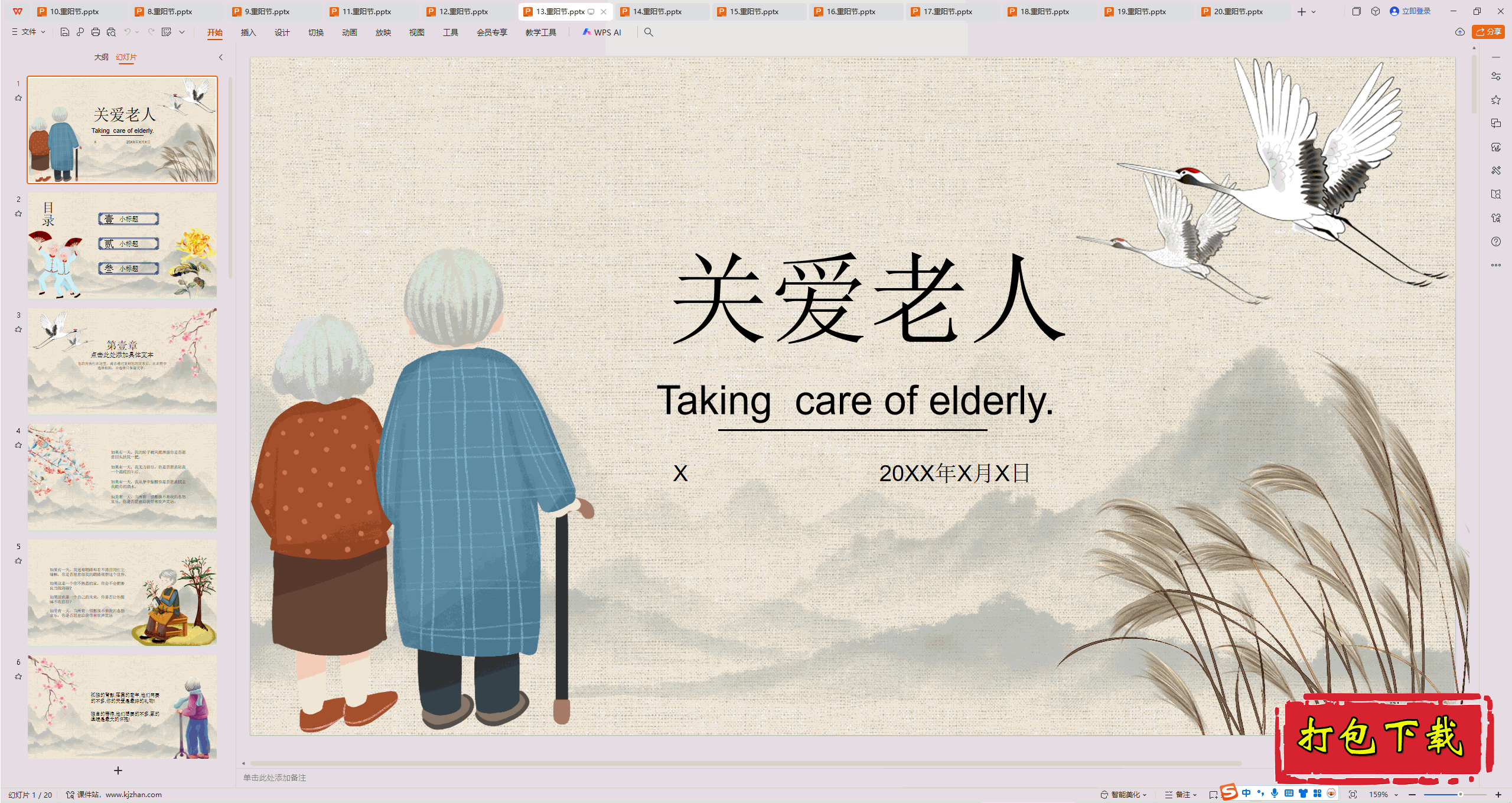Screen dimensions: 1512x803
Task: Click the zoom out minus button
Action: coord(1412,795)
